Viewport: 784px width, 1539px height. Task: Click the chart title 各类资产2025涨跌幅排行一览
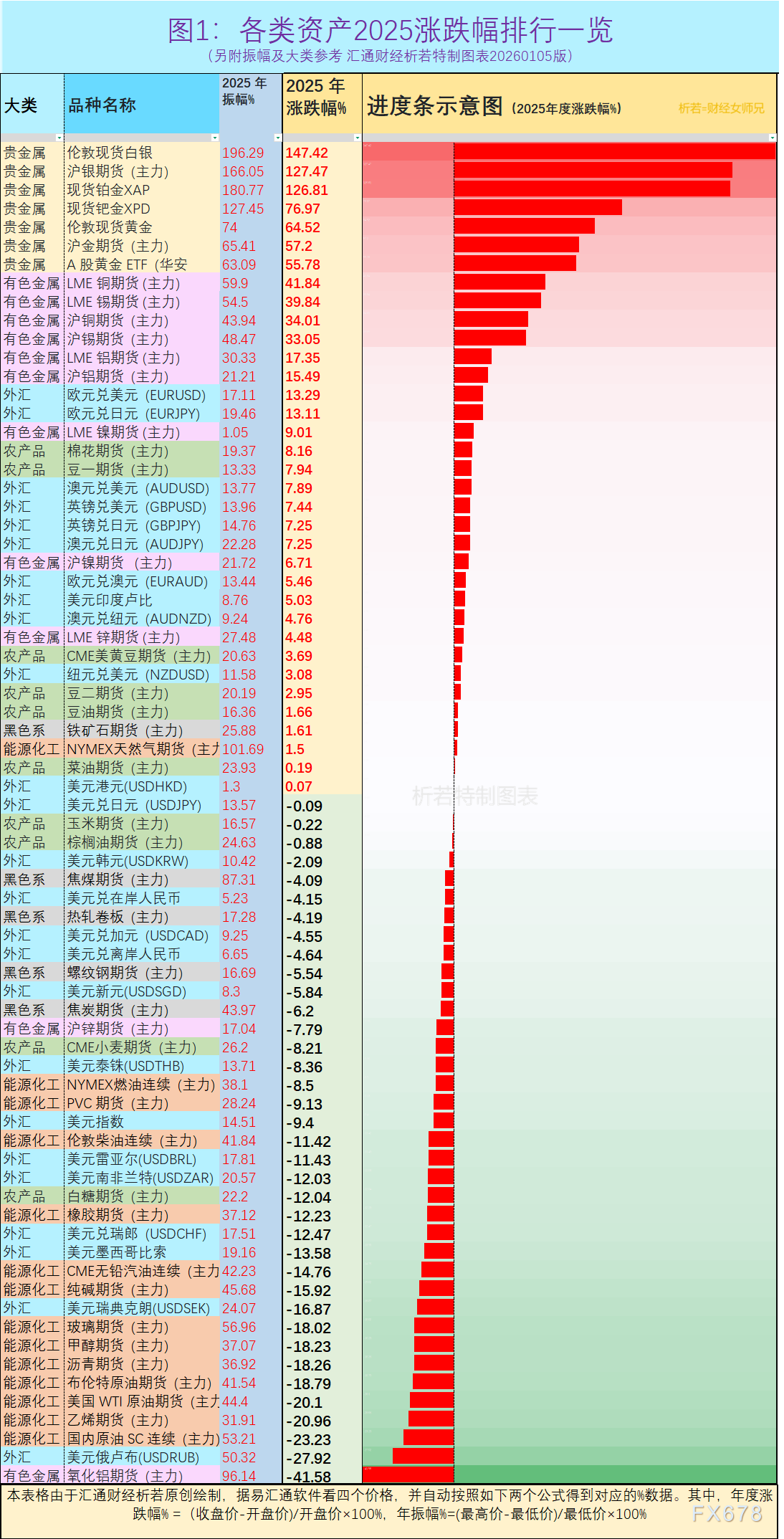(x=390, y=31)
